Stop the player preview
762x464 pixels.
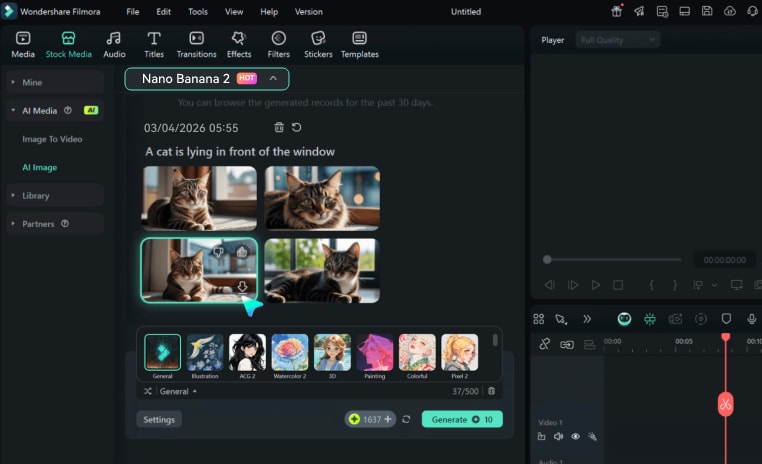coord(618,285)
